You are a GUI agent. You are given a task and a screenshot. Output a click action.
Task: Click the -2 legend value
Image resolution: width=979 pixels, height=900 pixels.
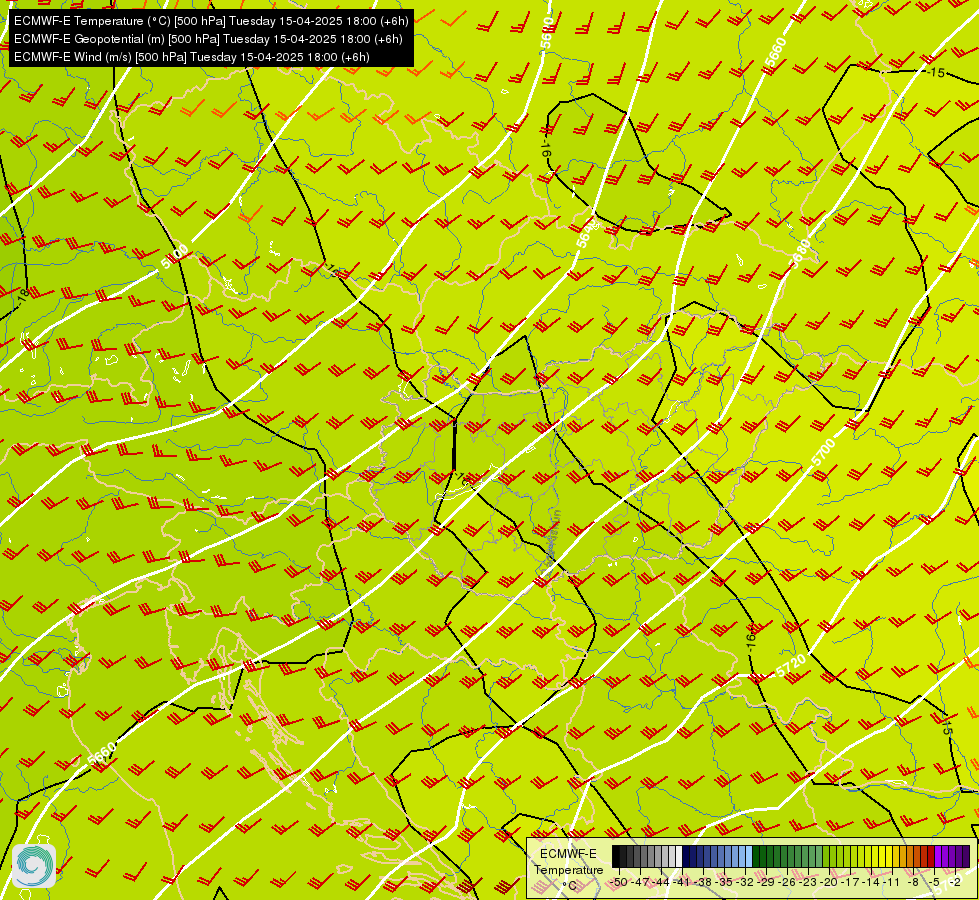coord(955,882)
